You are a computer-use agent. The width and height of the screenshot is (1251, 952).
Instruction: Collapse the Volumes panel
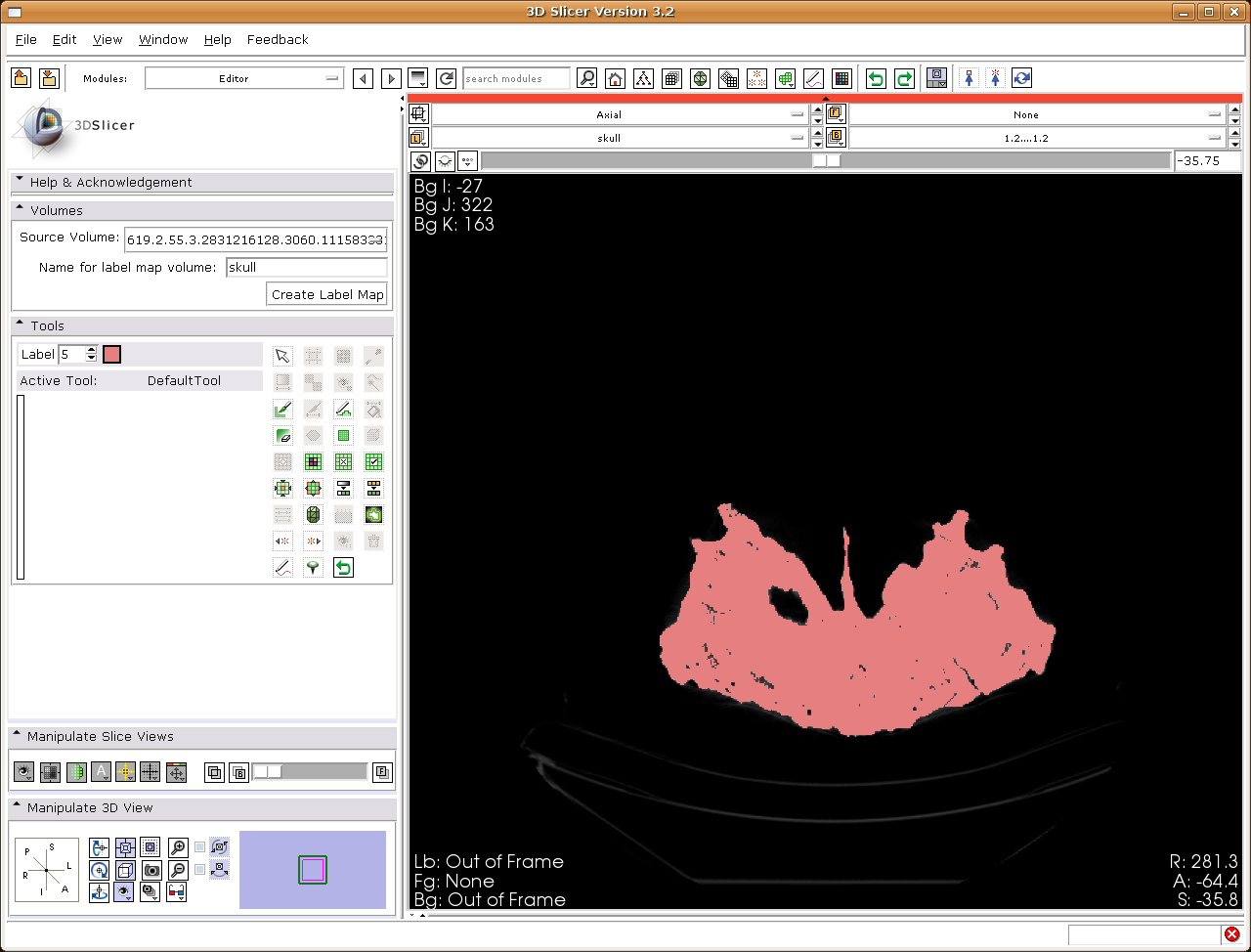[202, 210]
